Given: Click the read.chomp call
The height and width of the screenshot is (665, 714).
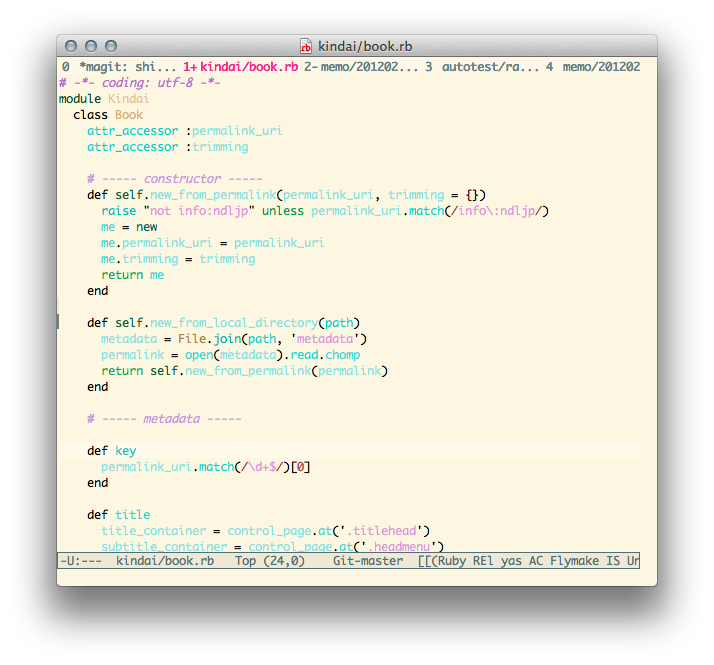Looking at the screenshot, I should tap(325, 355).
